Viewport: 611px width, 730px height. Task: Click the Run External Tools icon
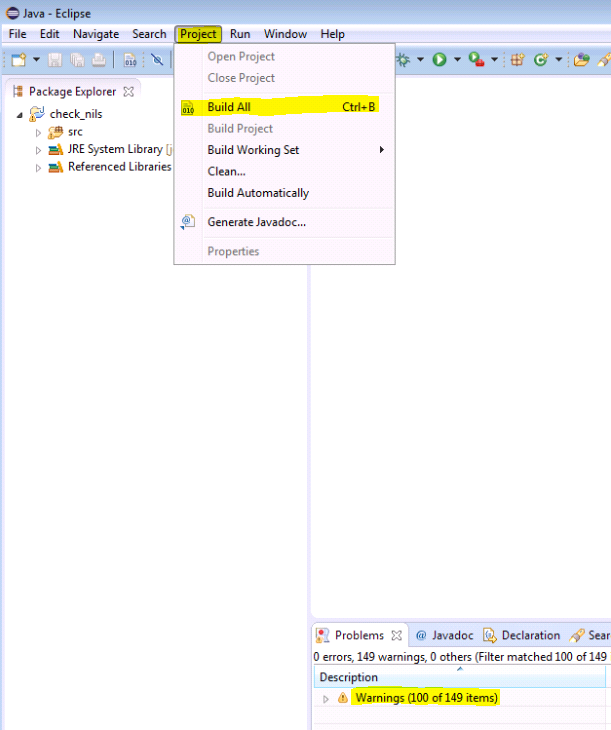pyautogui.click(x=476, y=60)
